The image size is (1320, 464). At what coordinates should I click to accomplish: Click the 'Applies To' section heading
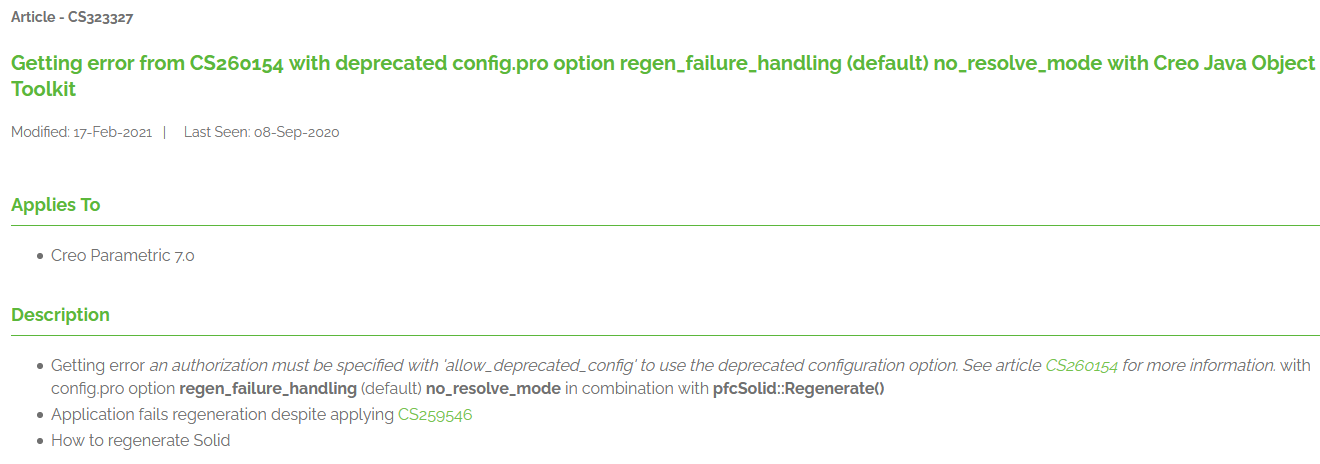pos(56,205)
